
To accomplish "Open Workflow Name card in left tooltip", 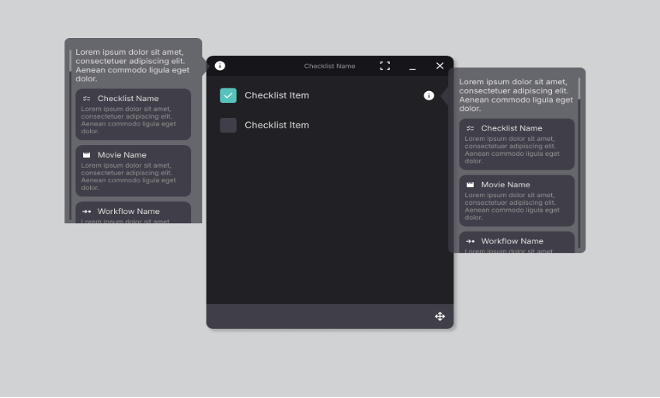I will click(133, 212).
